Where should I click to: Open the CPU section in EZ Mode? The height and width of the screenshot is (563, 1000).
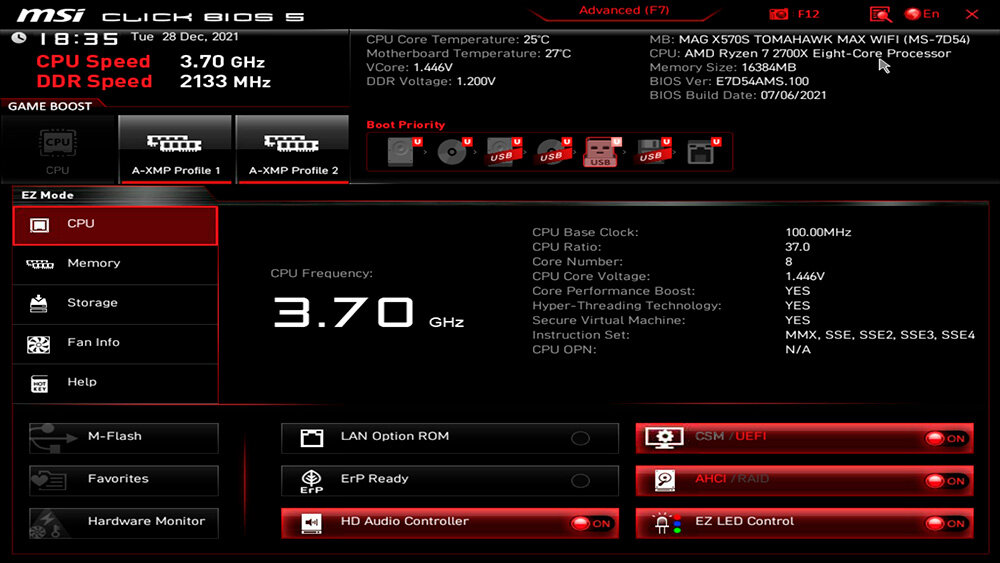(x=115, y=225)
